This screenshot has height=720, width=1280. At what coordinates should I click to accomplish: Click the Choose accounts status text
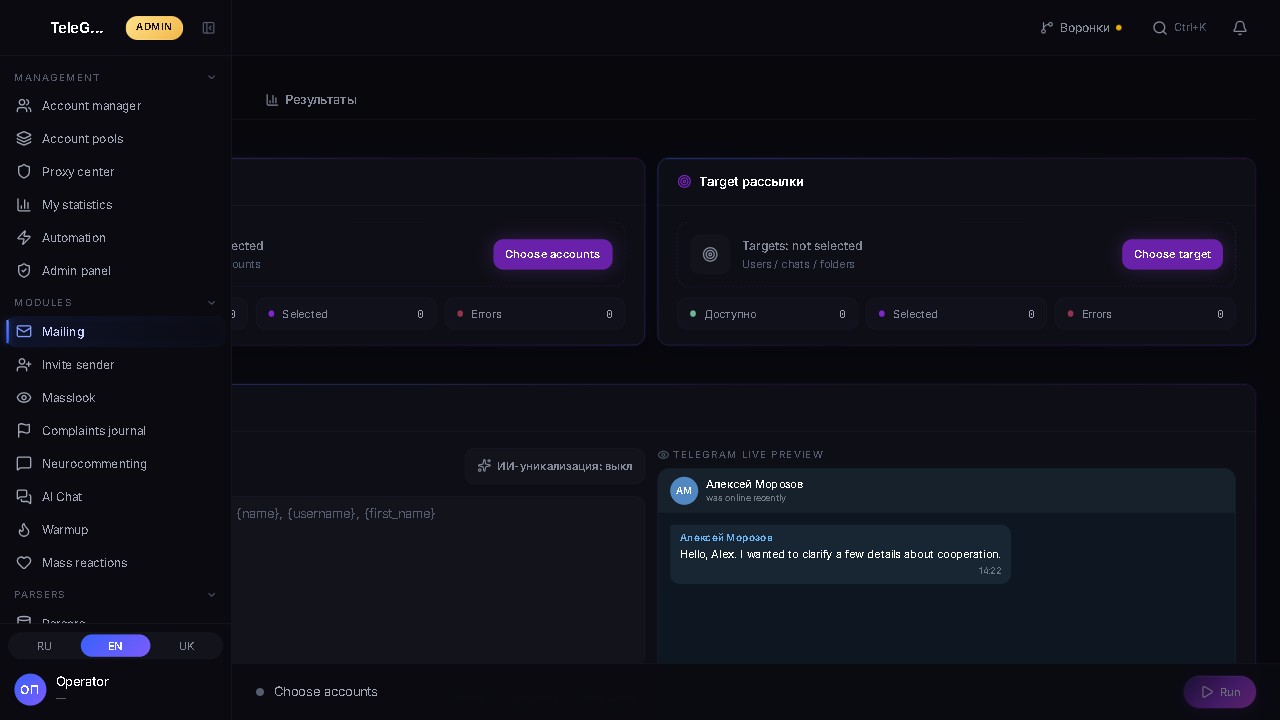pos(326,692)
